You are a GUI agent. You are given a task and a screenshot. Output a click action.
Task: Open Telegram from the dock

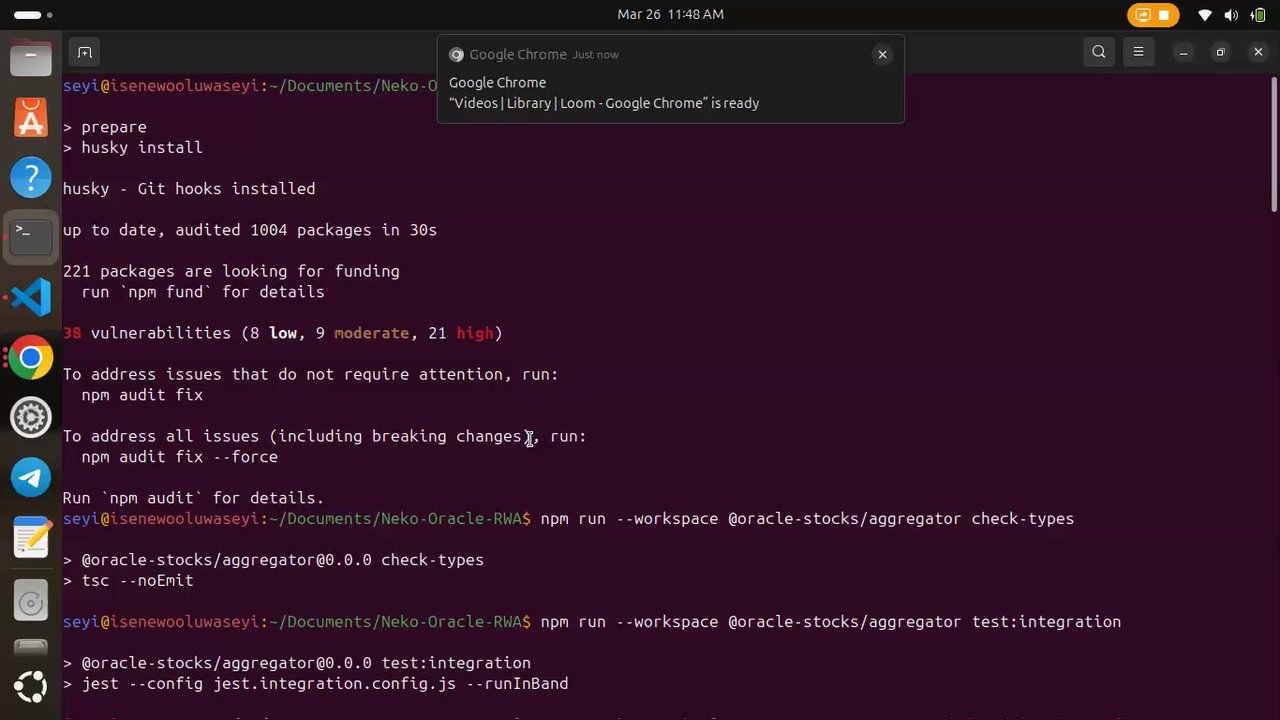tap(31, 477)
